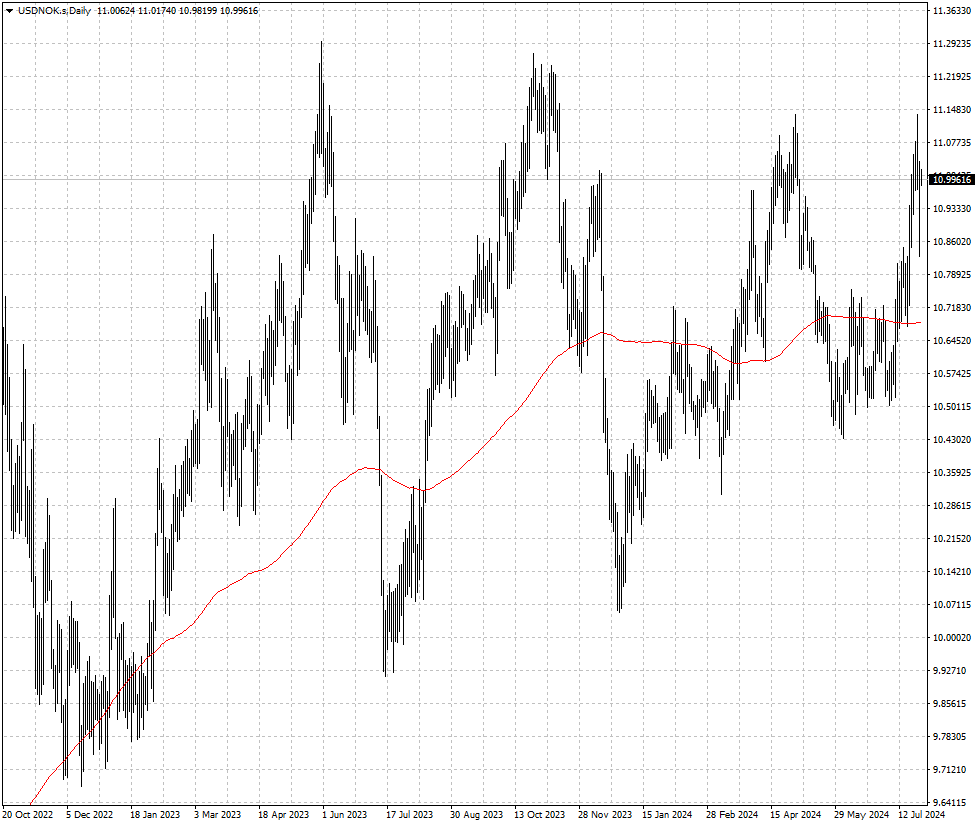Click price scale value 10.07115

(952, 605)
